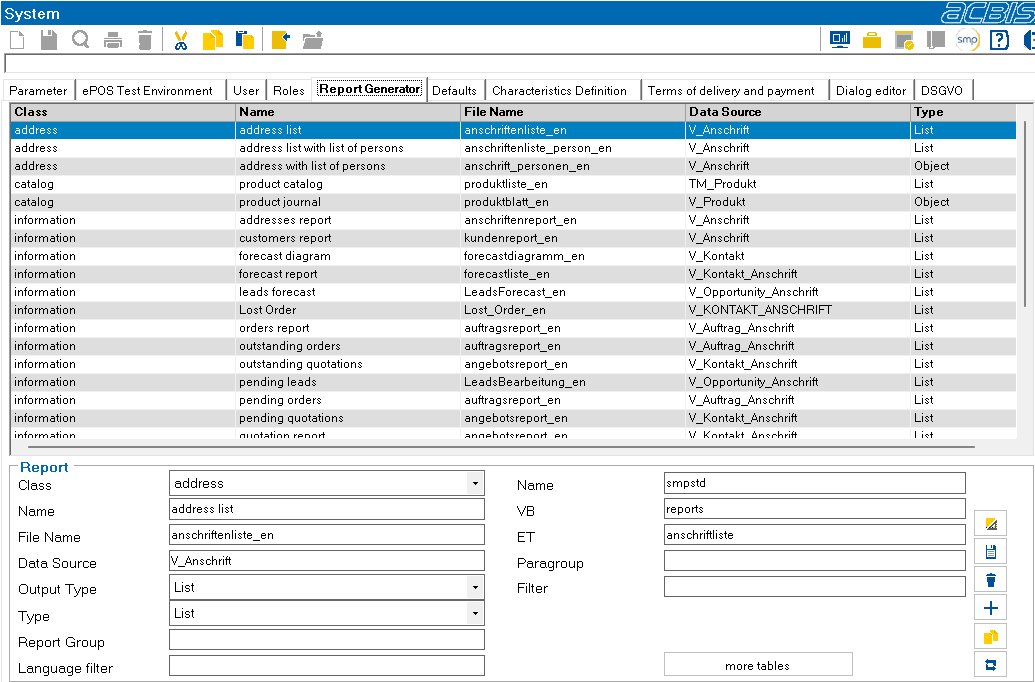Viewport: 1035px width, 682px height.
Task: Select the Roles tab
Action: [288, 90]
